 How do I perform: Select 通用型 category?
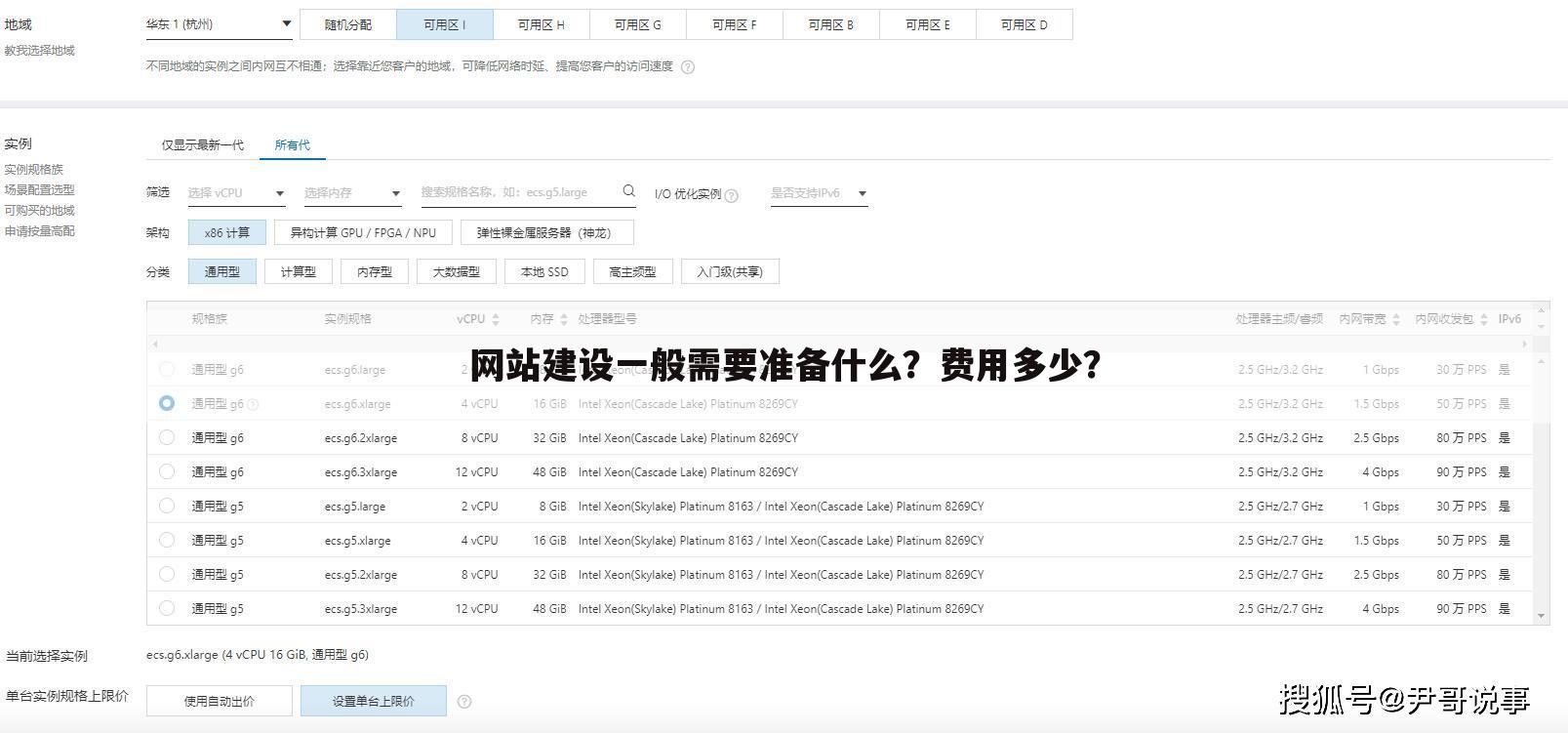pyautogui.click(x=222, y=271)
